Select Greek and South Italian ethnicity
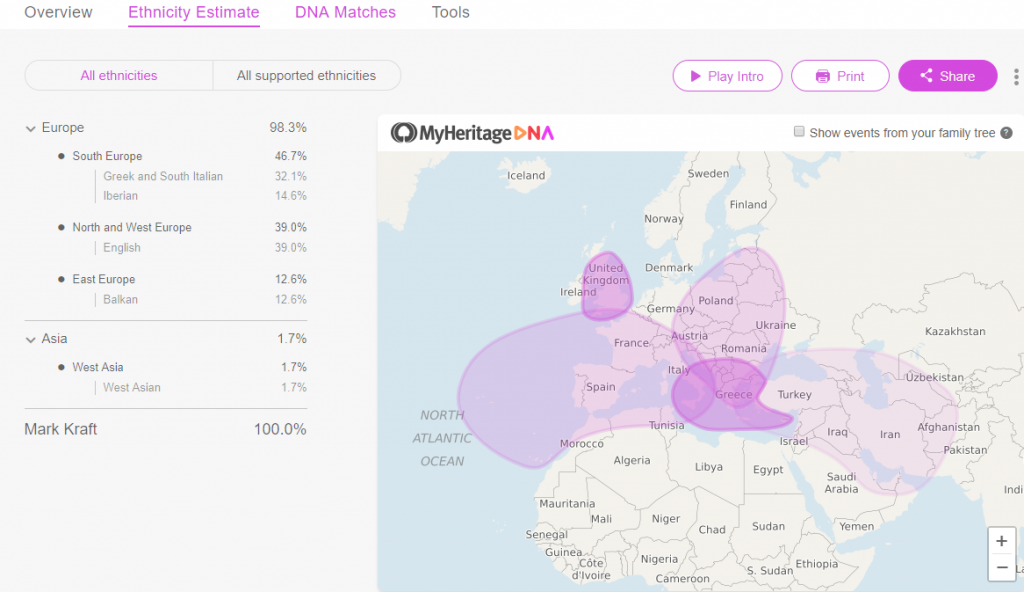Screen dimensions: 1024x592 click(204, 176)
